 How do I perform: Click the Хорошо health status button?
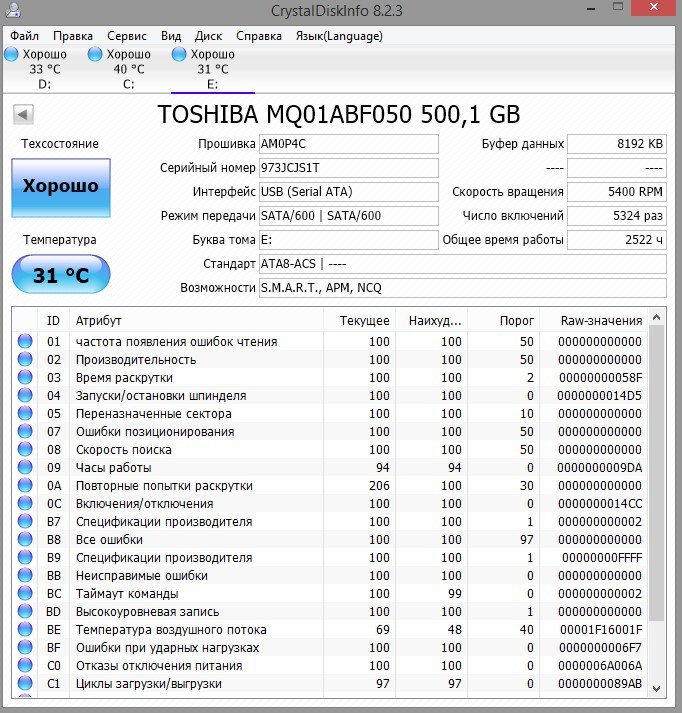pyautogui.click(x=61, y=187)
